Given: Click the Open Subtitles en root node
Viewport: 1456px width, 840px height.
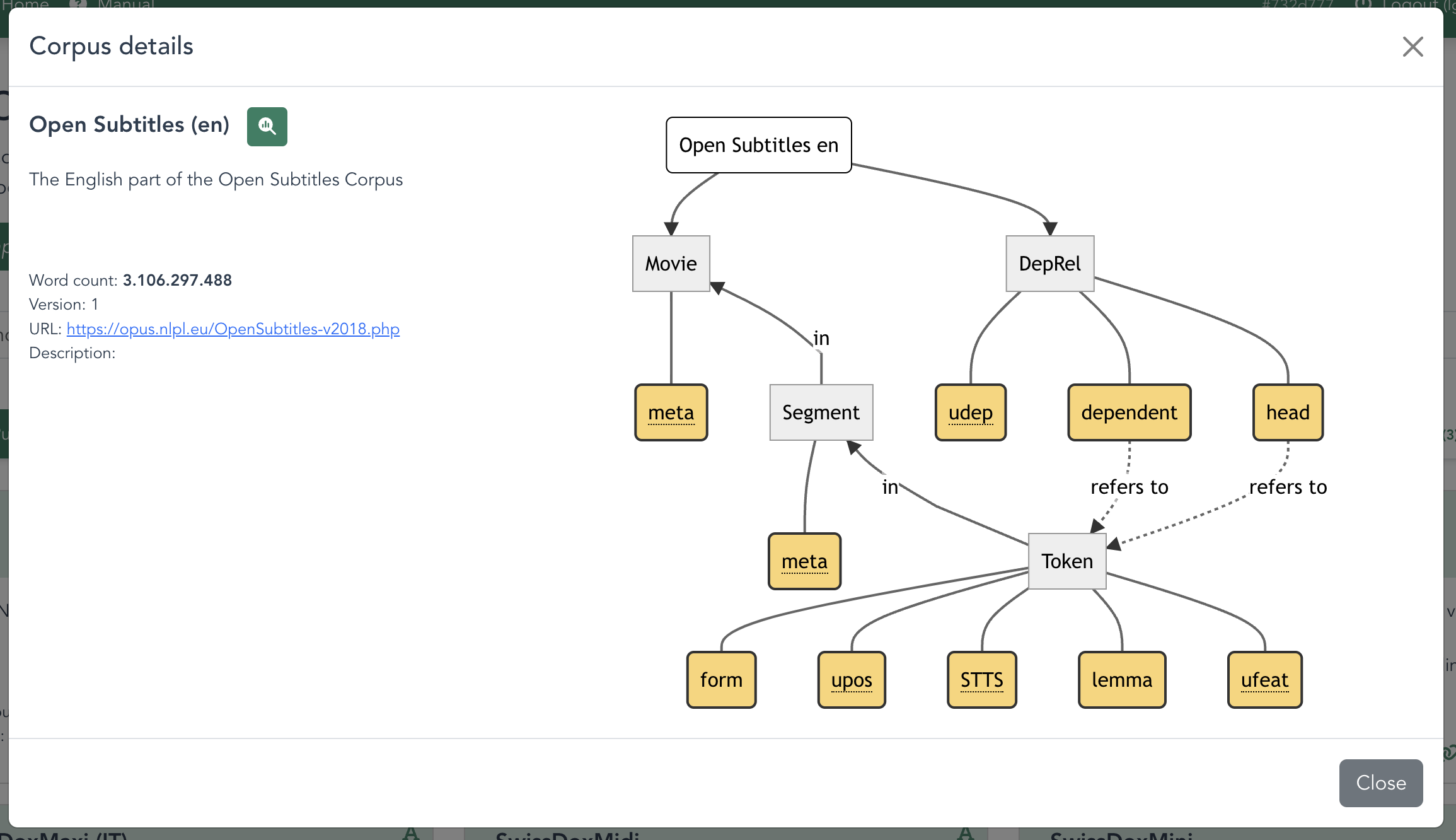Looking at the screenshot, I should coord(758,145).
